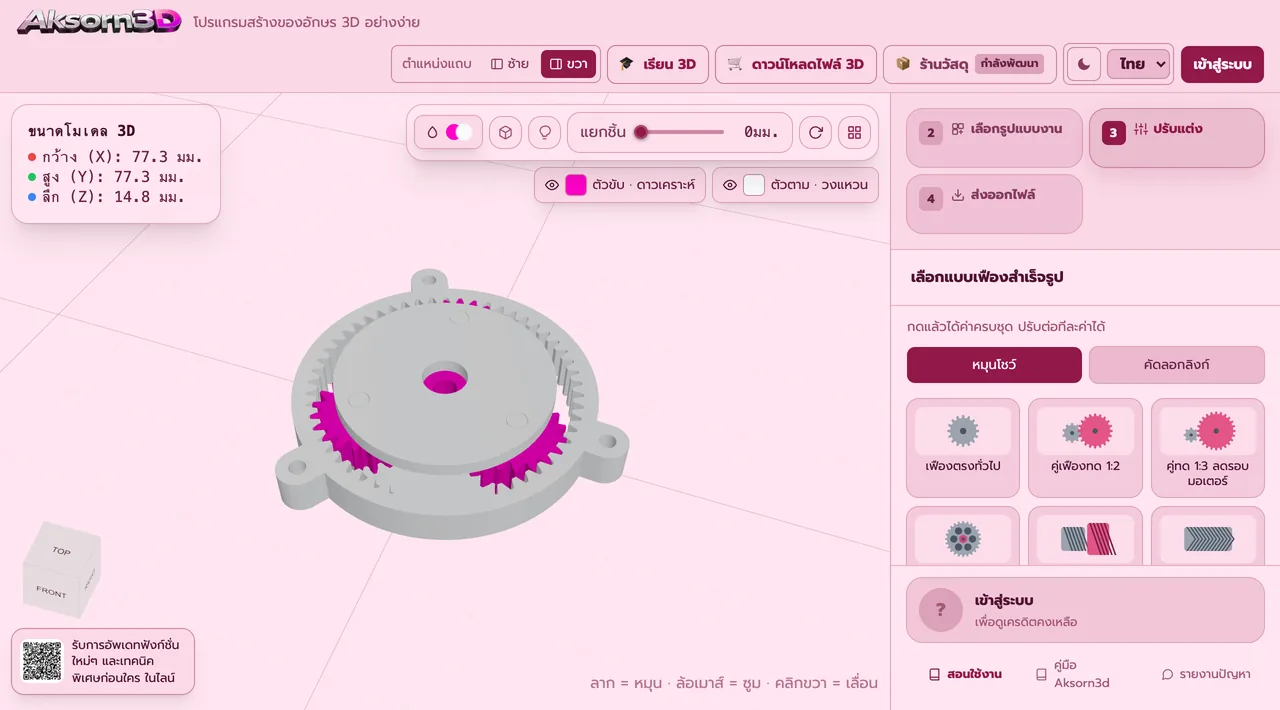Viewport: 1280px width, 710px height.
Task: Set panel position to ขวา (right)
Action: 568,64
